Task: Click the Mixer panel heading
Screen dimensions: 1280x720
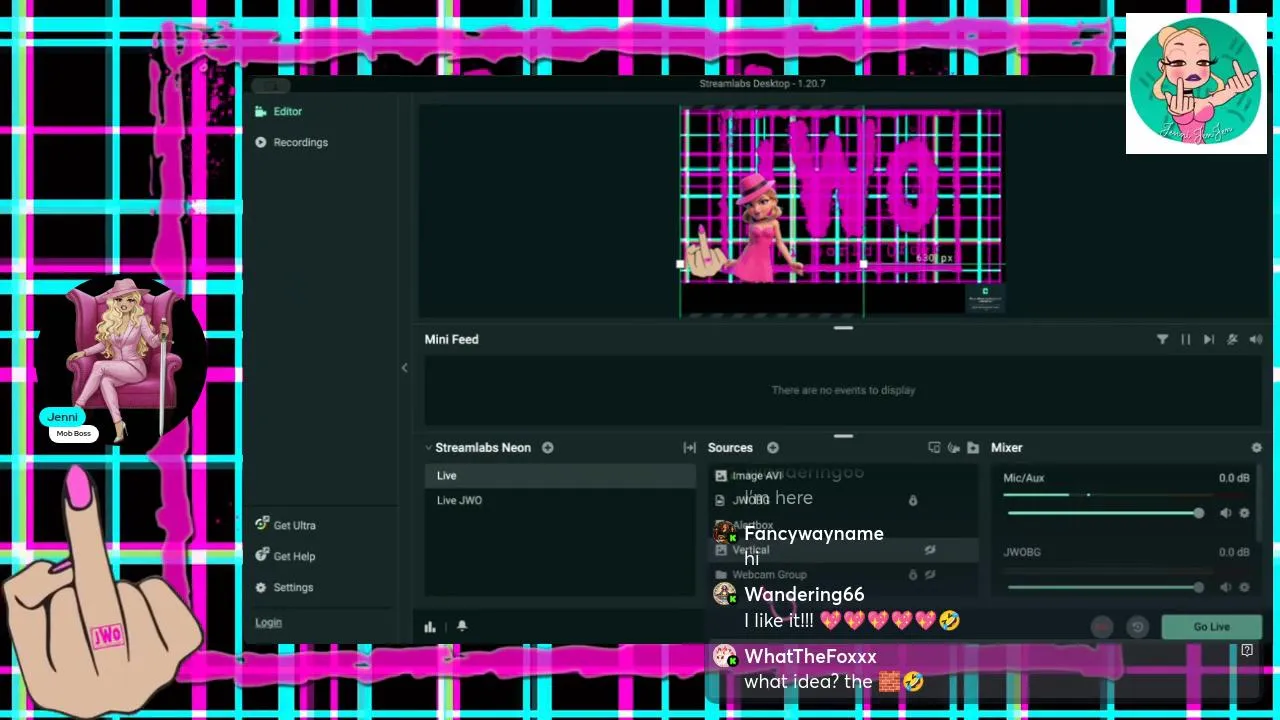Action: (x=1006, y=448)
